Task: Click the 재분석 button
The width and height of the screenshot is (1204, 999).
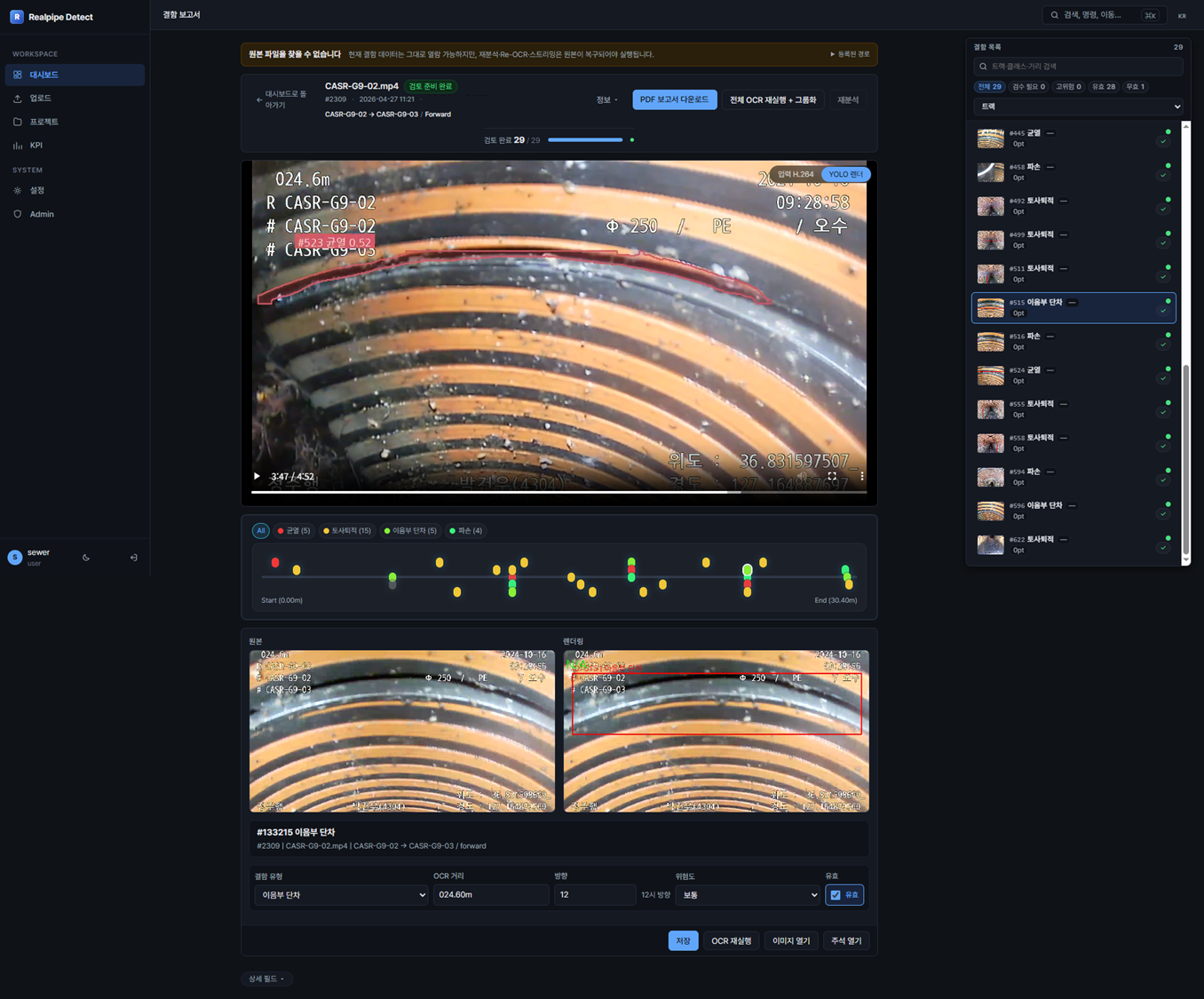Action: tap(848, 99)
